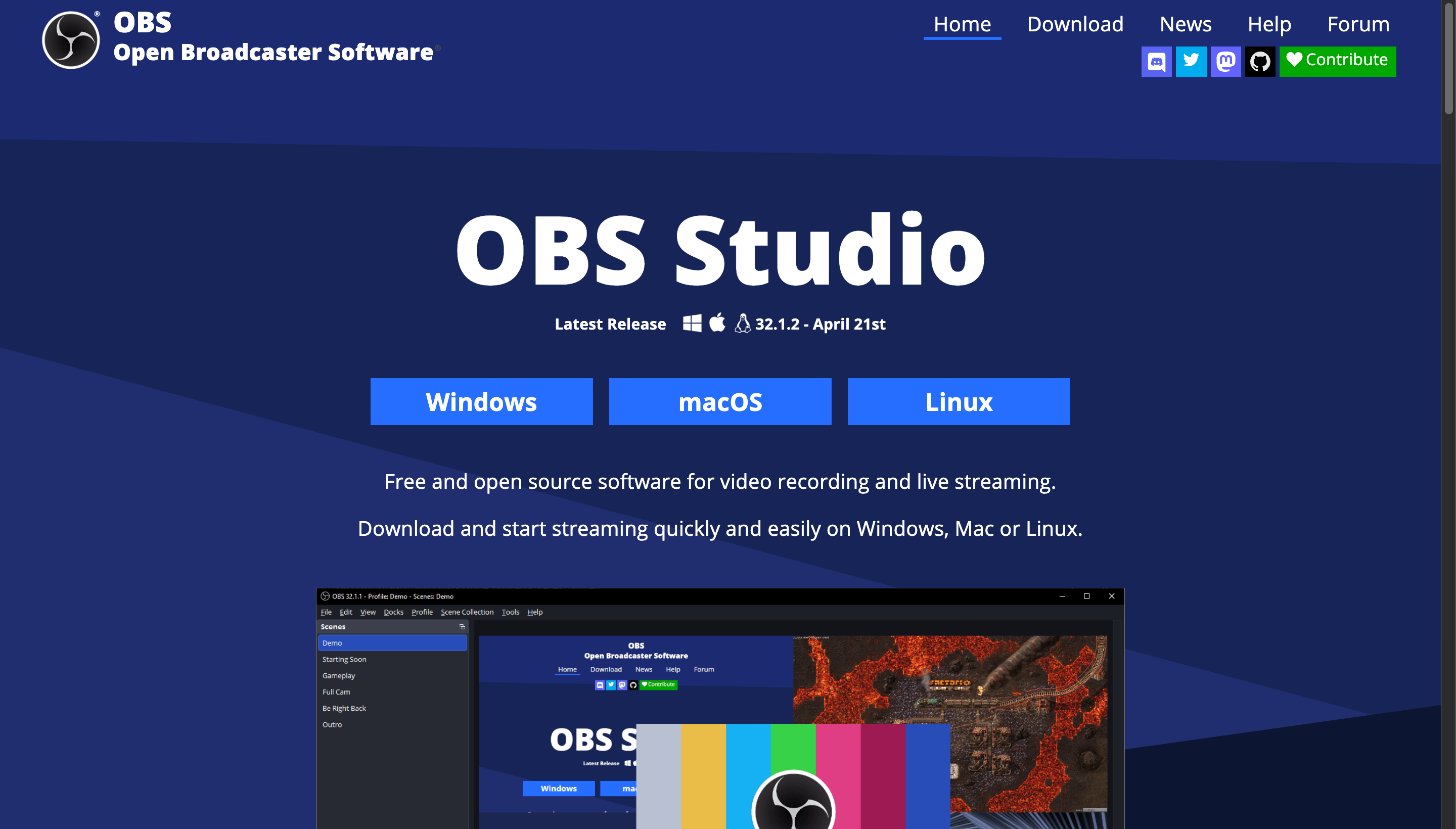This screenshot has height=829, width=1456.
Task: Click 'Be Right Back' scene in the screenshot
Action: (344, 708)
